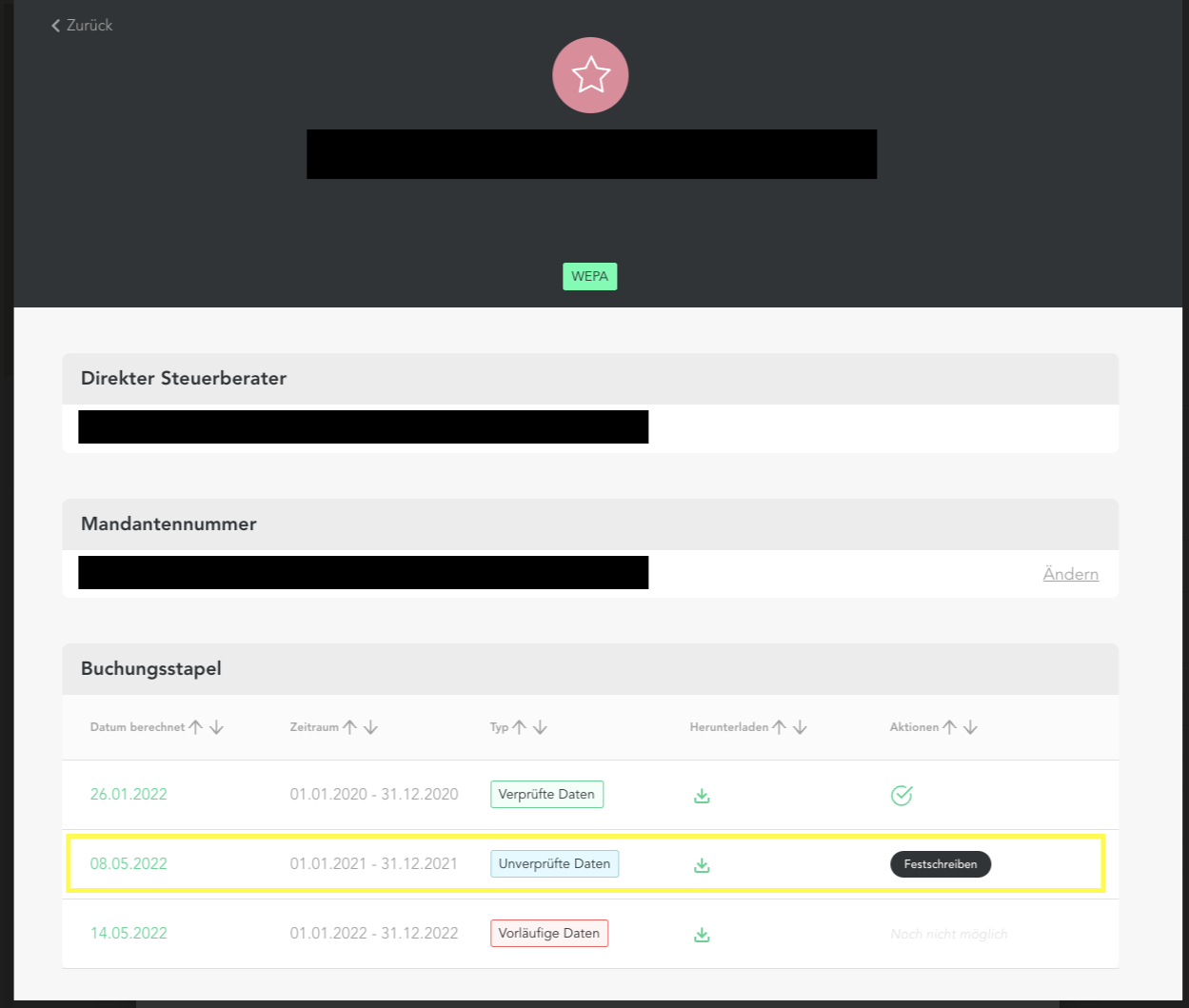
Task: Click the Verprüfte Daten type badge
Action: pyautogui.click(x=546, y=794)
